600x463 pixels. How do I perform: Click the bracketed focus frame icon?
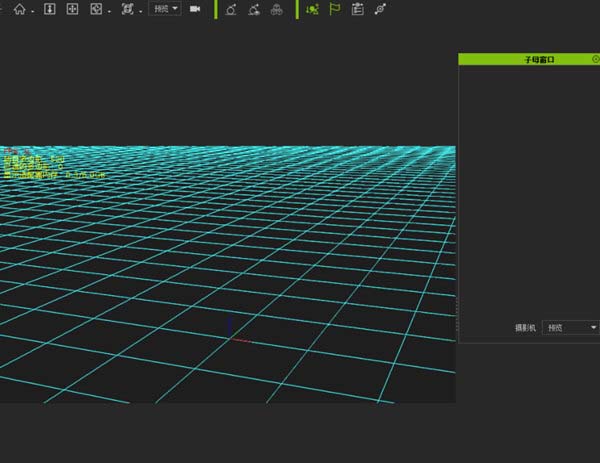127,9
